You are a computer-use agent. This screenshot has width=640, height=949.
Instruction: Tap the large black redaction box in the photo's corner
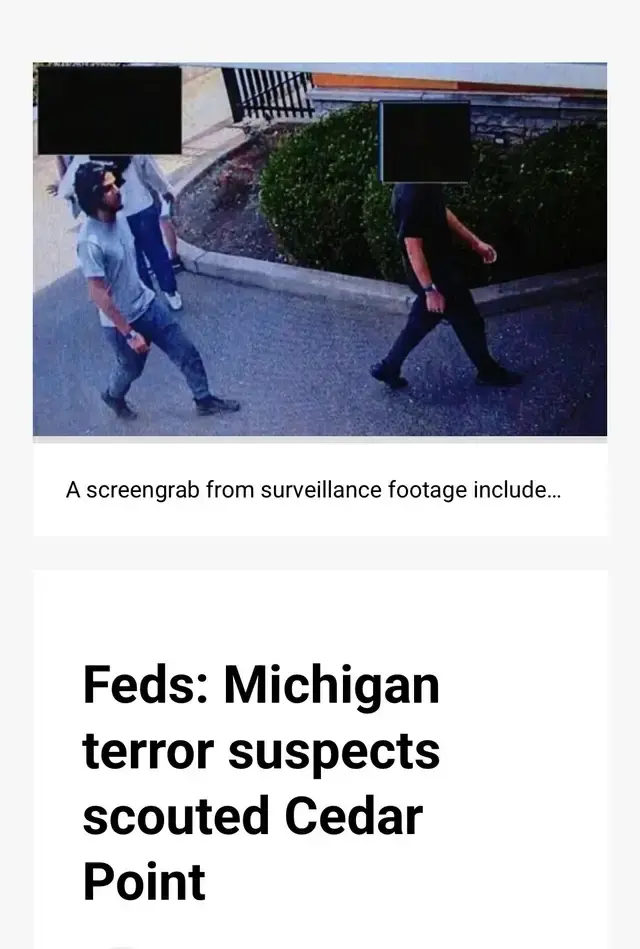[x=110, y=110]
